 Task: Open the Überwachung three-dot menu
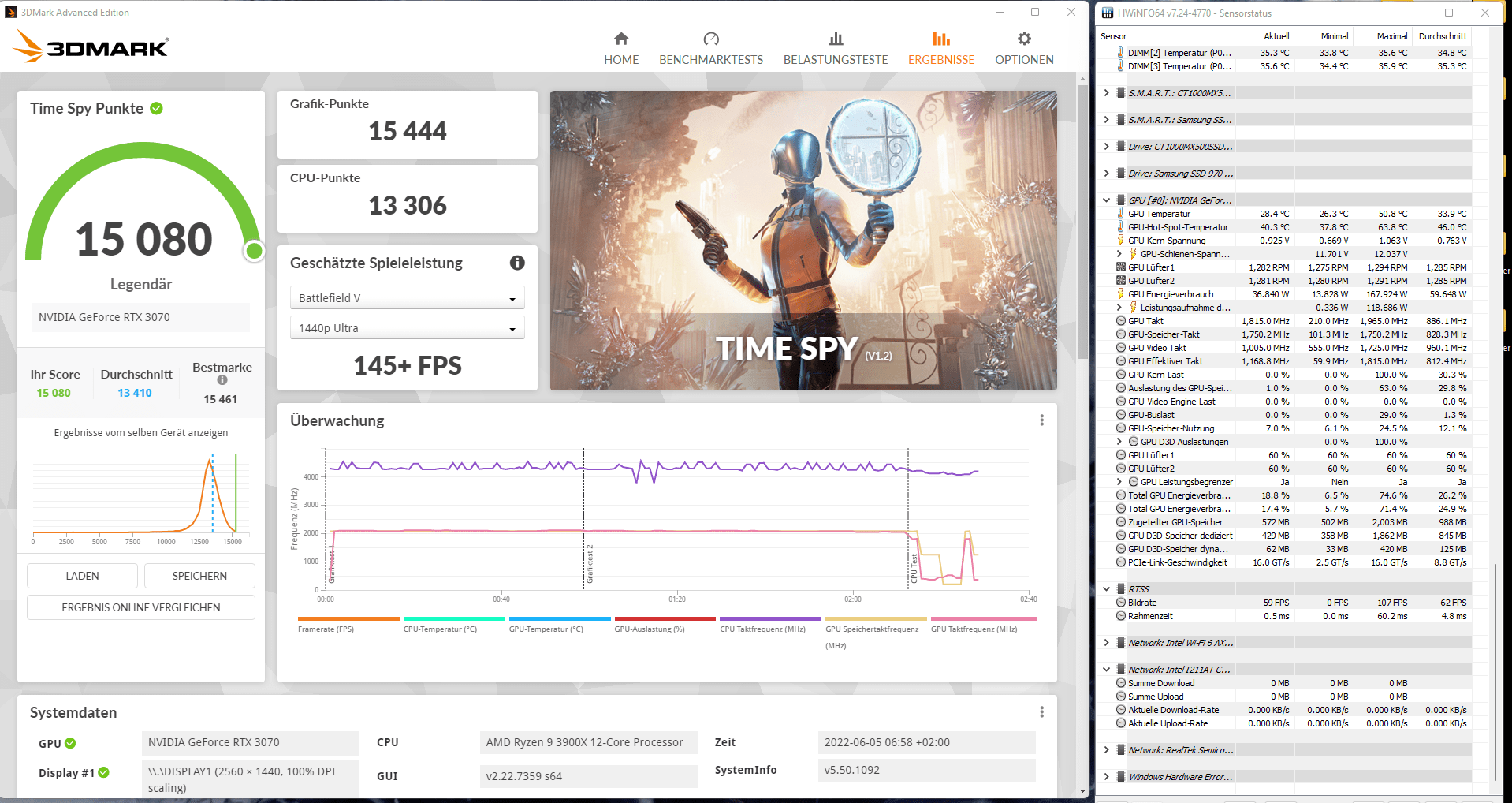(x=1041, y=420)
